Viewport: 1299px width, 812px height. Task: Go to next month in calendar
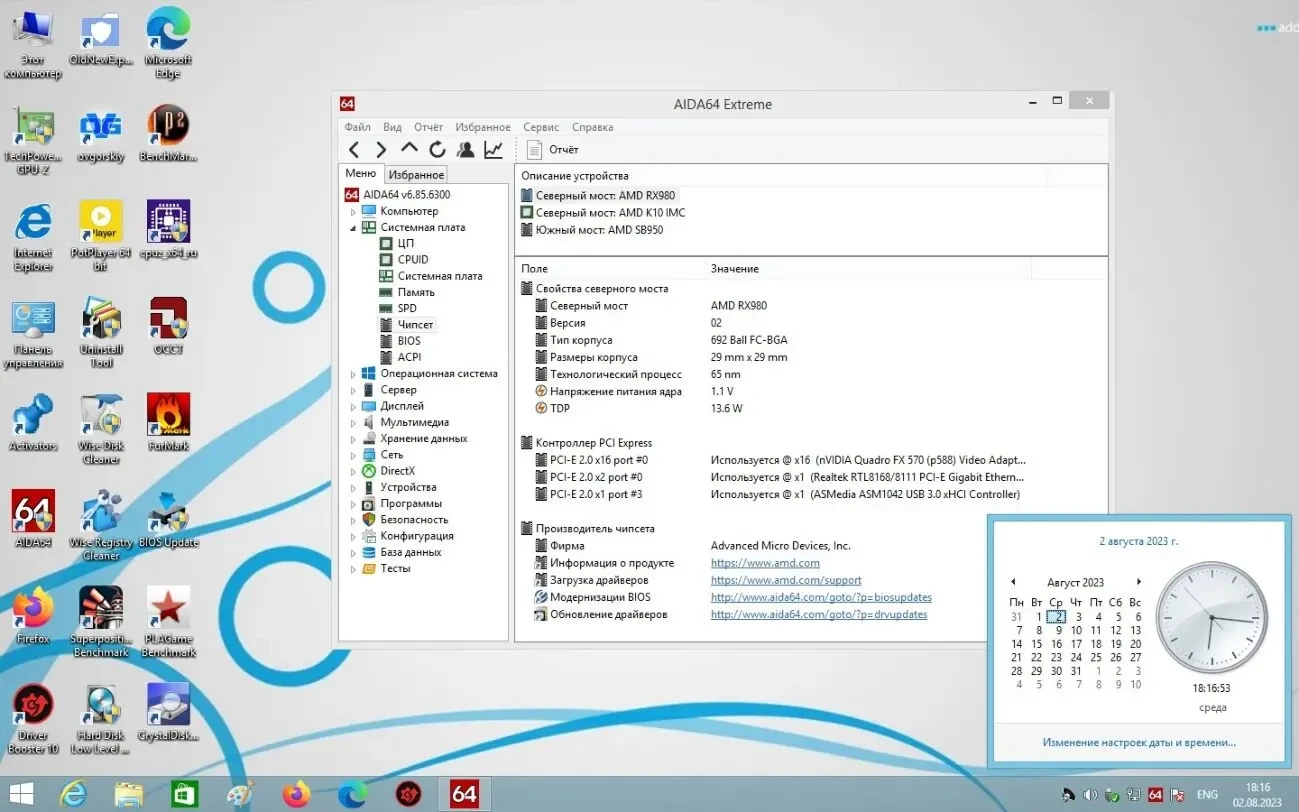pos(1138,582)
